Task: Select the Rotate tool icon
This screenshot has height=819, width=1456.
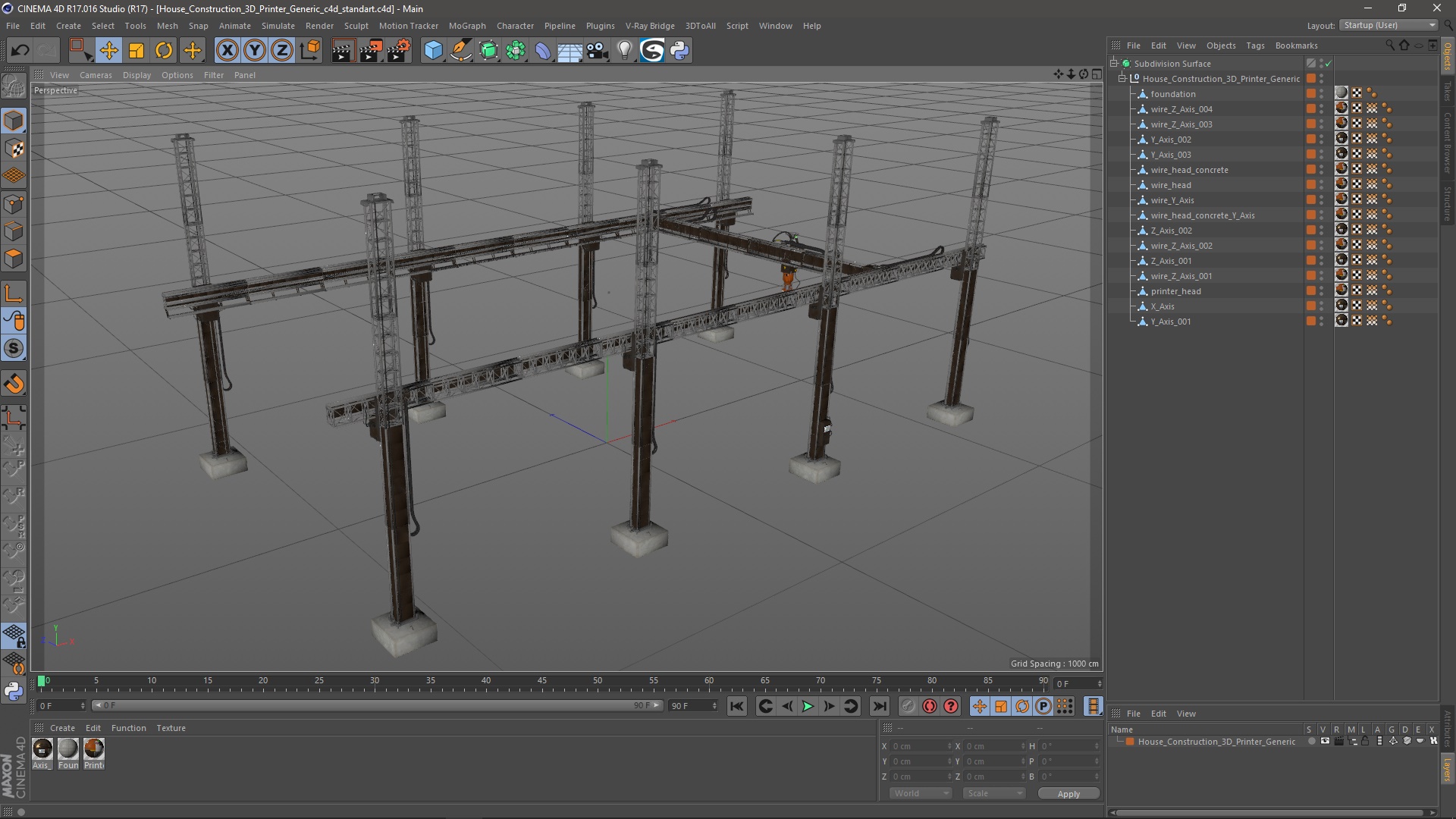Action: pos(164,51)
